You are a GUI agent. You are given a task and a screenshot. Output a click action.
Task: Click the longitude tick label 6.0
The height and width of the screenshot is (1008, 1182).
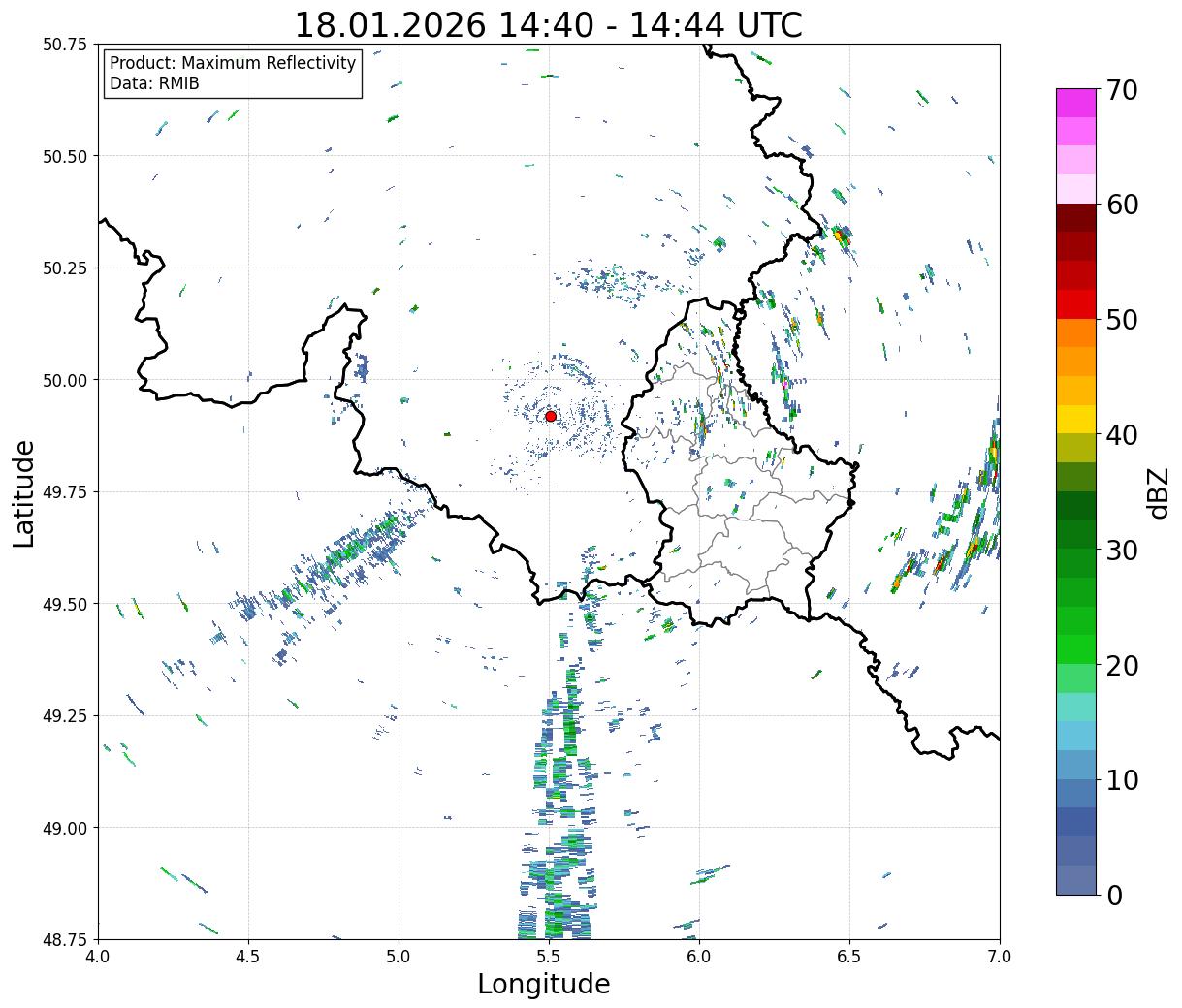tap(699, 957)
